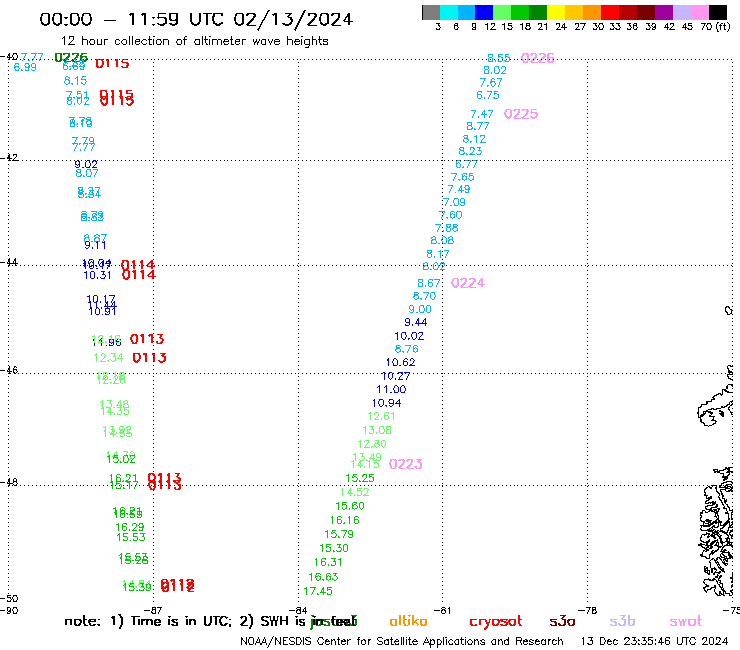The height and width of the screenshot is (650, 740).
Task: Select the 's3b' satellite legend label
Action: tap(622, 621)
